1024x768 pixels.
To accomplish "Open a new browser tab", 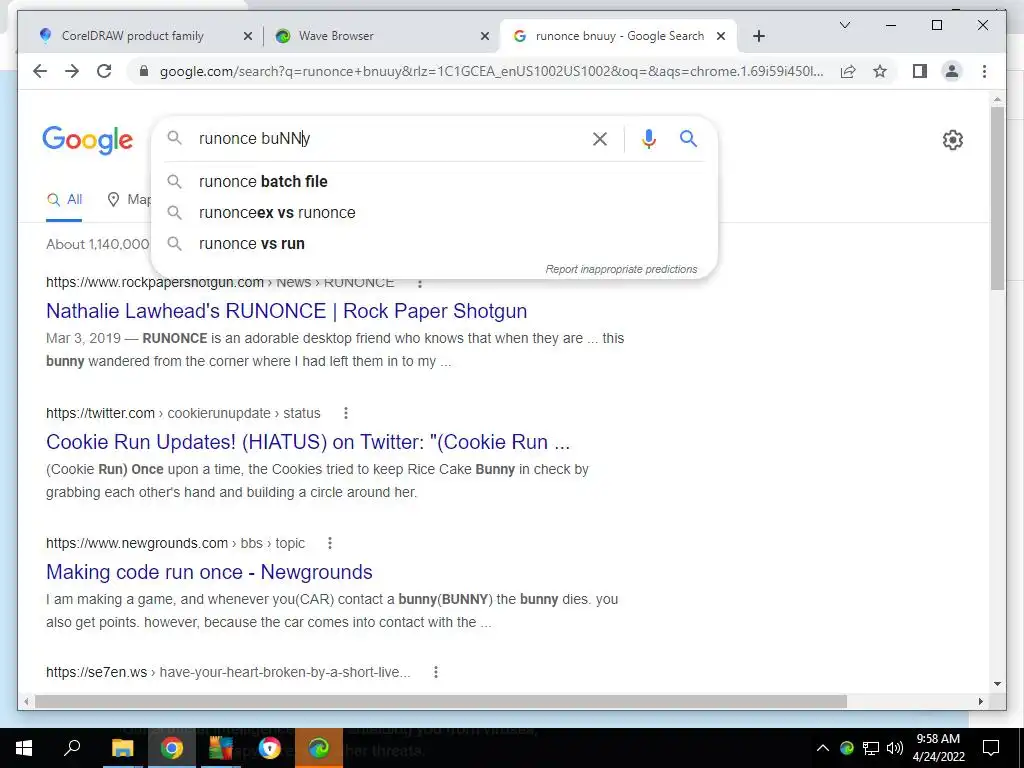I will (758, 36).
